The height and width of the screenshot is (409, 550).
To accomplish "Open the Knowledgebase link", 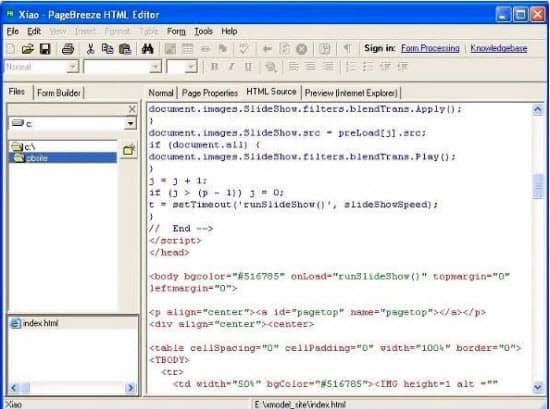I will [x=499, y=48].
